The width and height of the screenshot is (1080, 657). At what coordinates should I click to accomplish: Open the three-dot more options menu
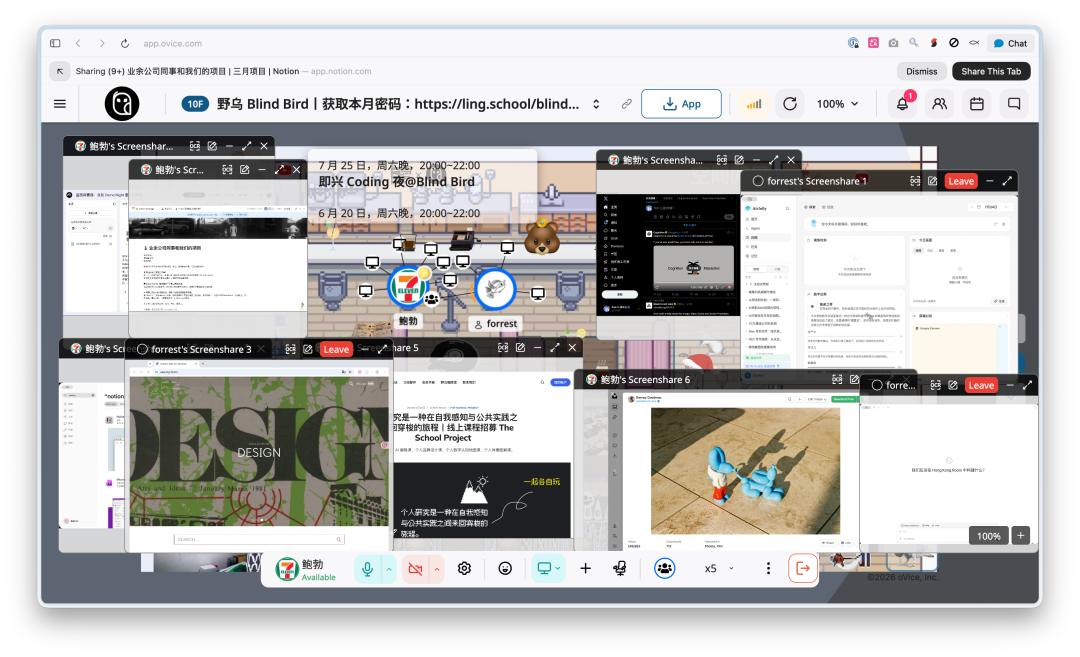click(x=768, y=568)
